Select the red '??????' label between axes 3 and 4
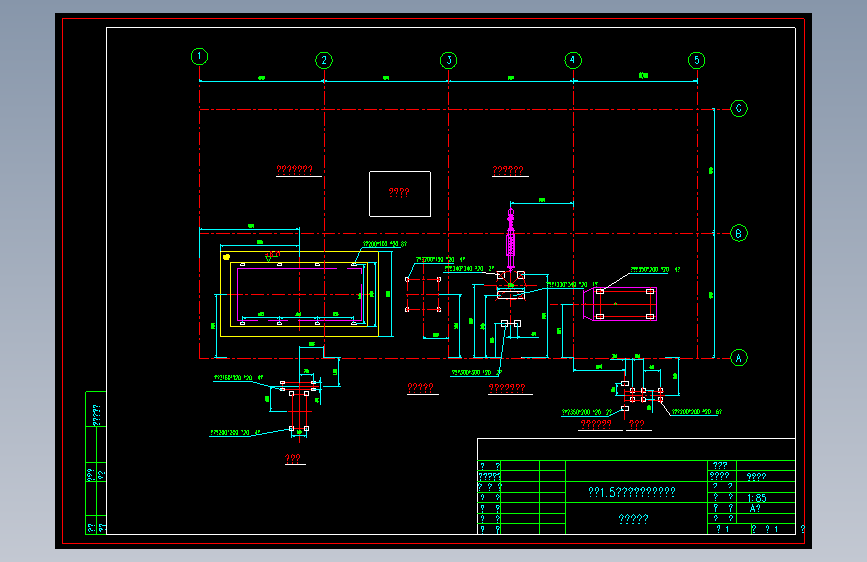Viewport: 867px width, 562px height. tap(508, 170)
